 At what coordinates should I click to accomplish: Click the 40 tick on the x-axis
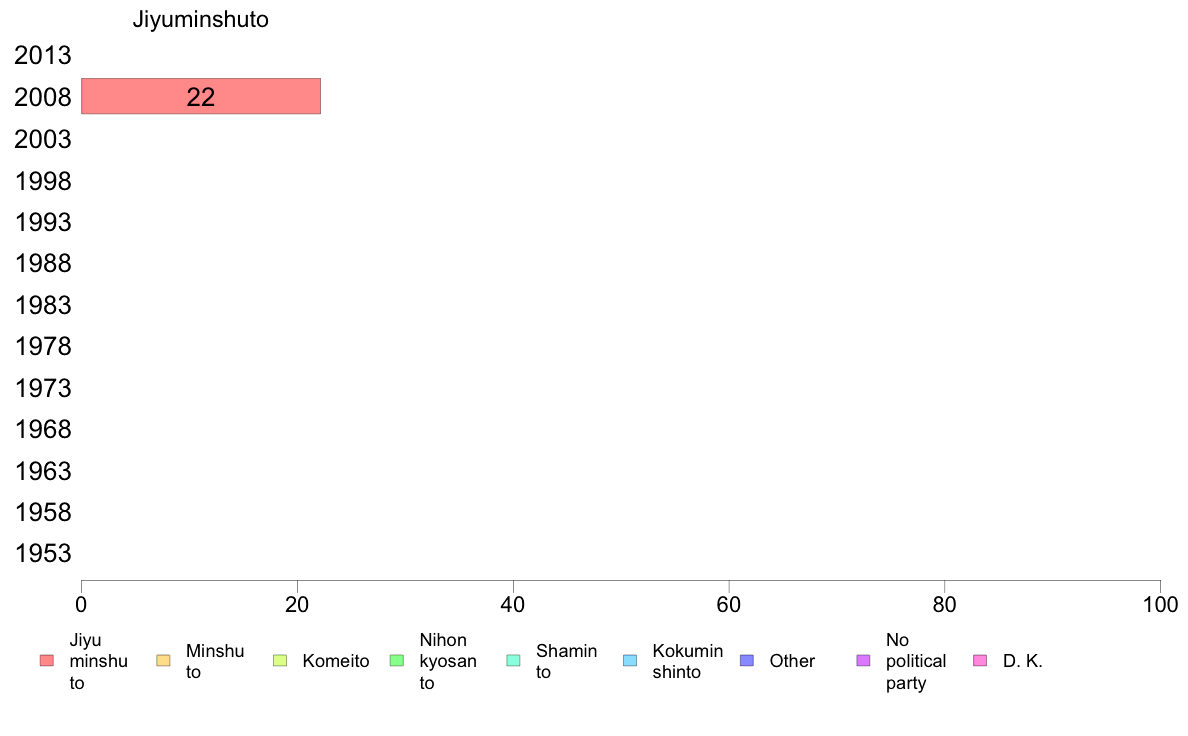coord(513,604)
